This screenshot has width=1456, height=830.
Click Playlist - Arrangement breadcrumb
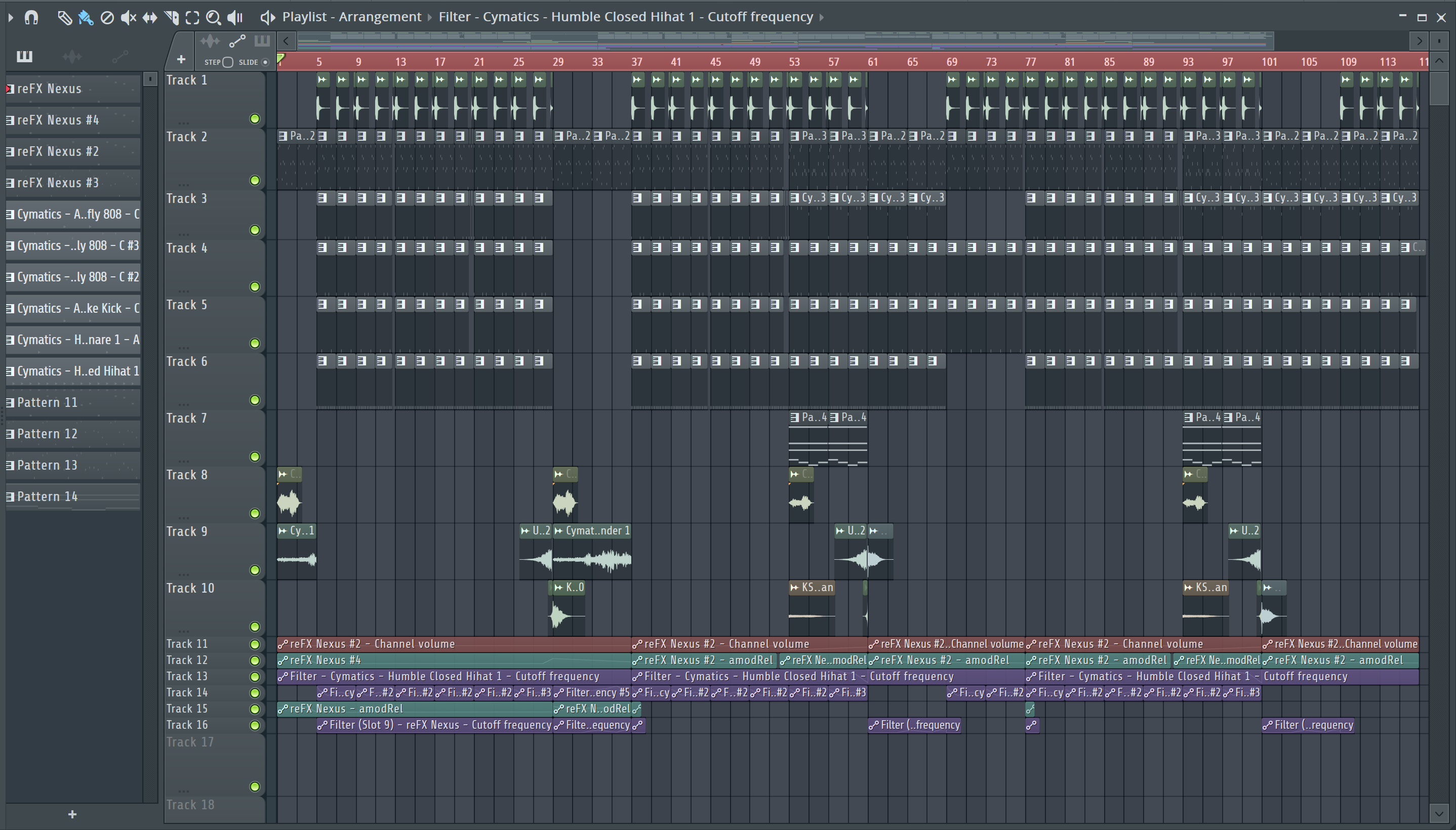click(352, 17)
